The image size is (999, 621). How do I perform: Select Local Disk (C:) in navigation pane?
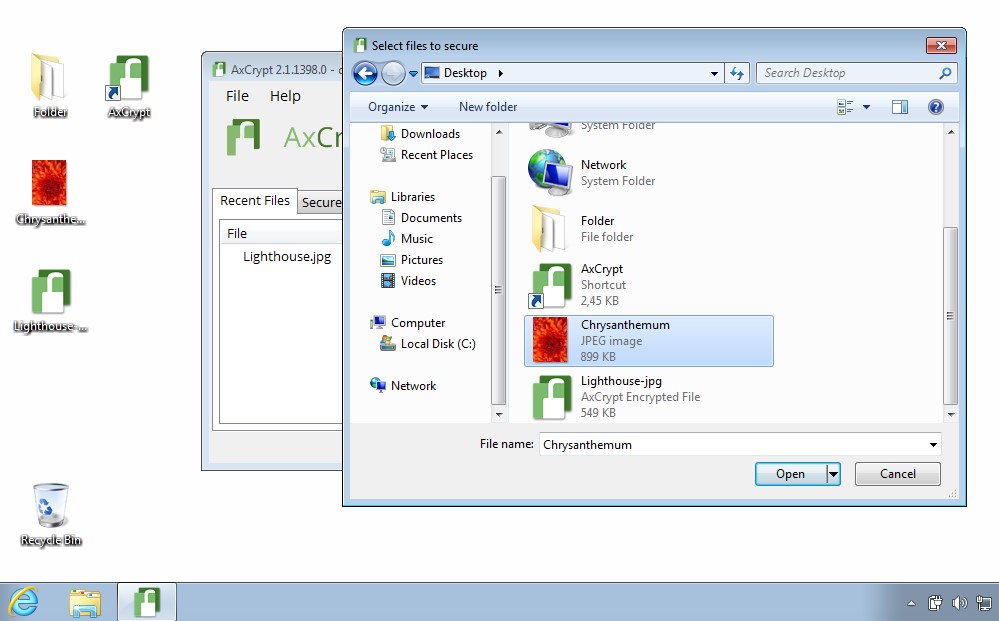tap(428, 344)
